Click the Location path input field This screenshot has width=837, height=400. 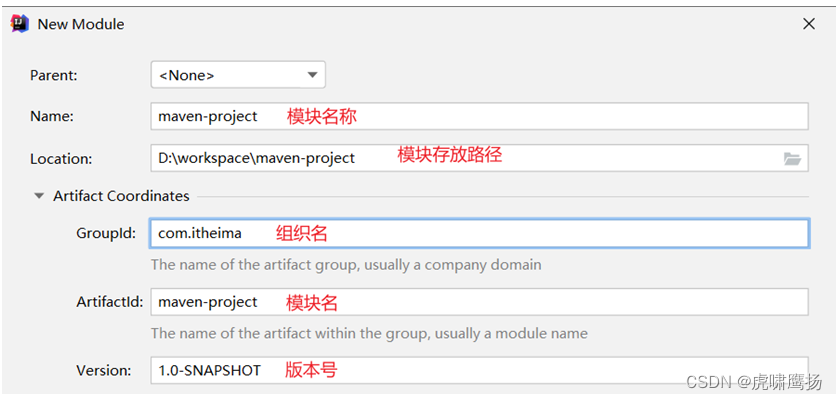(x=479, y=158)
